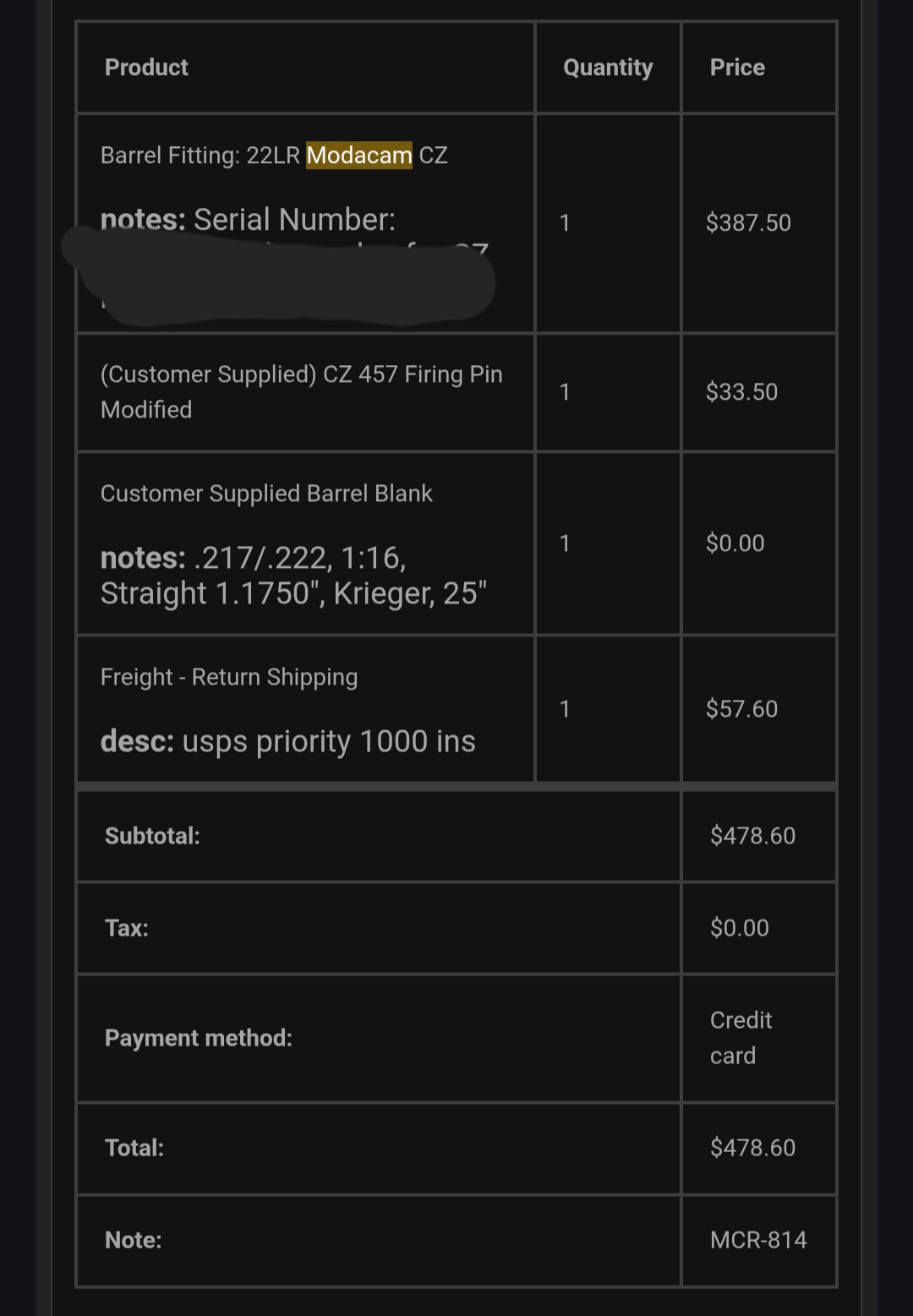
Task: Select the Price column header
Action: 737,68
